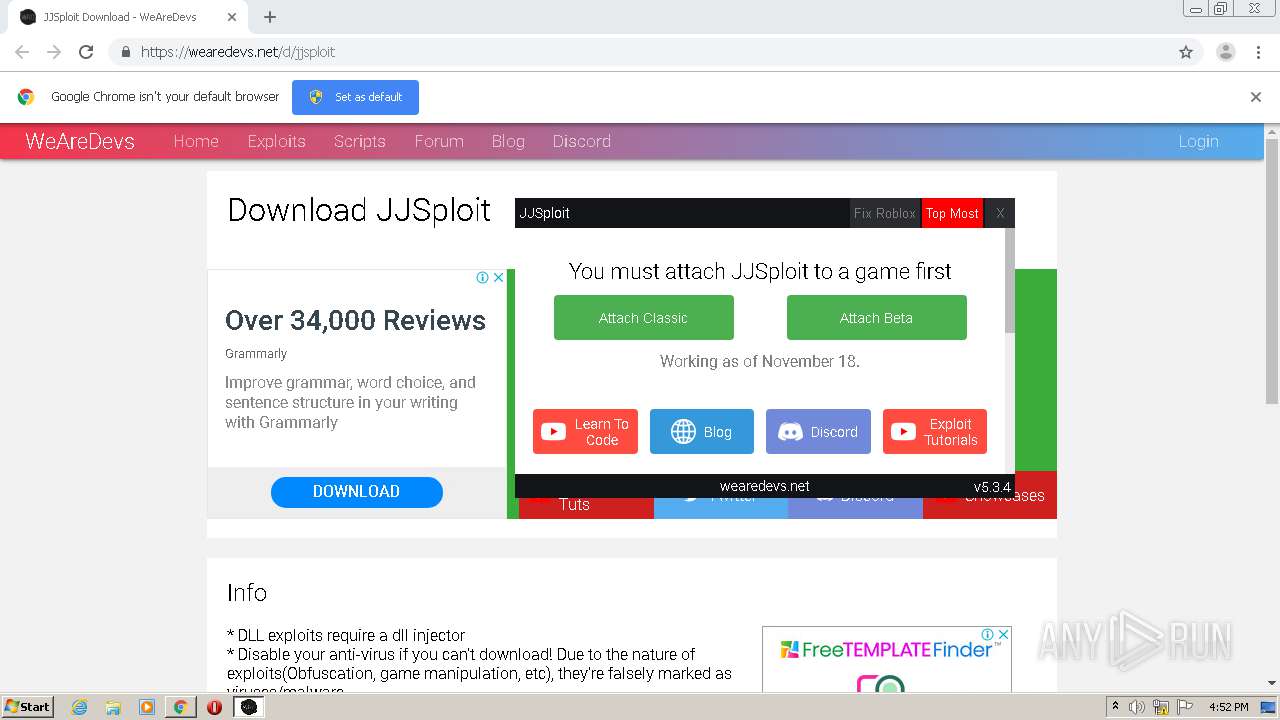Click the taskbar clock 4:52 PM
The width and height of the screenshot is (1280, 720).
click(x=1228, y=707)
